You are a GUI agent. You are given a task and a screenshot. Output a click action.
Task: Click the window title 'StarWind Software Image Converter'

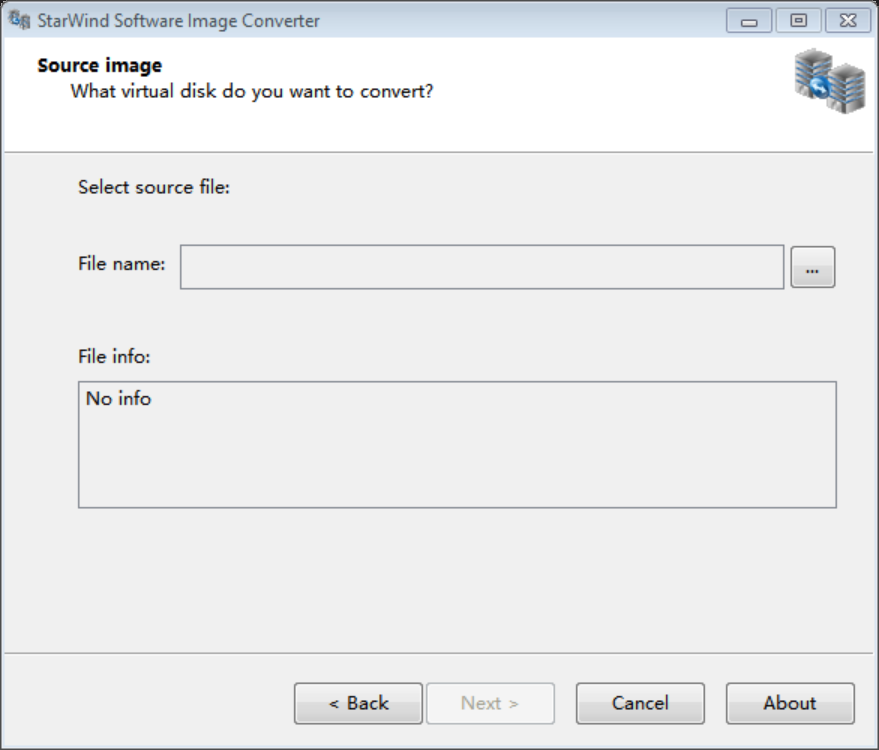tap(178, 20)
